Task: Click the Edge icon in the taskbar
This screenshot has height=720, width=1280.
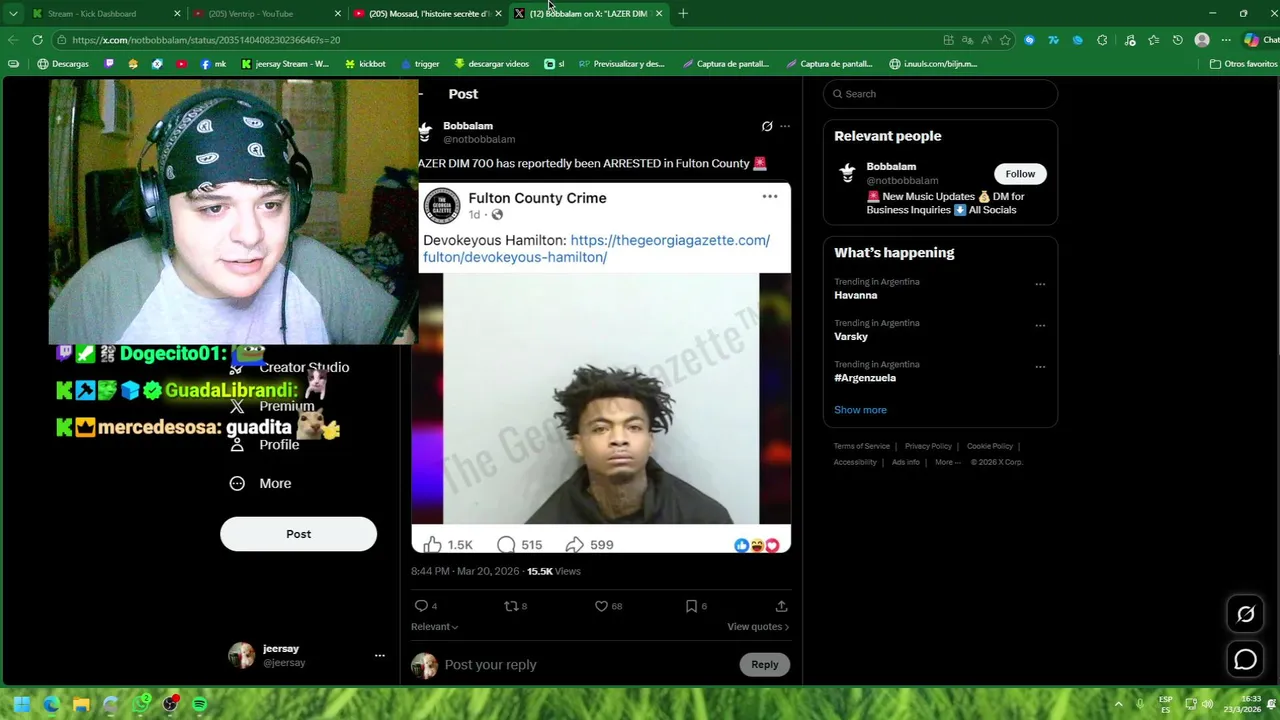Action: (x=51, y=704)
